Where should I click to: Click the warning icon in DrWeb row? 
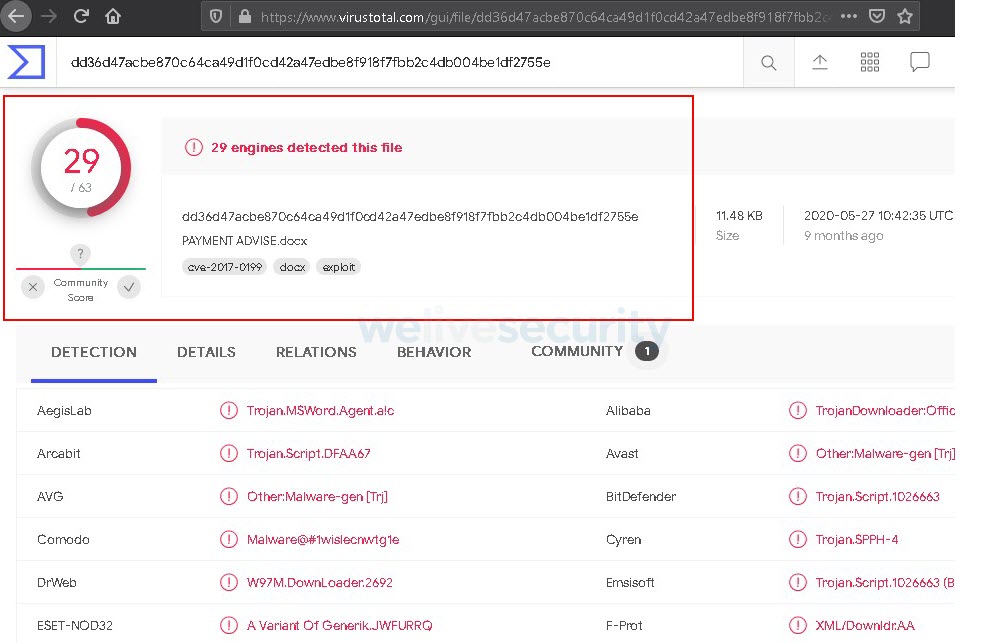pyautogui.click(x=229, y=582)
